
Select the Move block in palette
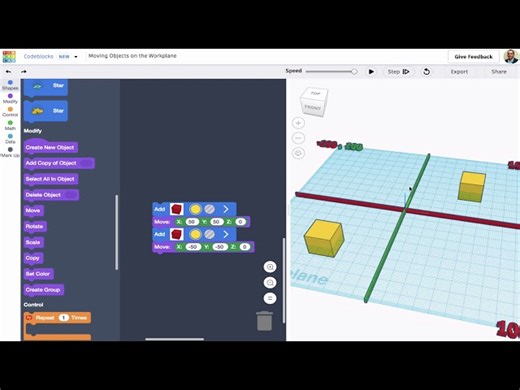(x=34, y=210)
